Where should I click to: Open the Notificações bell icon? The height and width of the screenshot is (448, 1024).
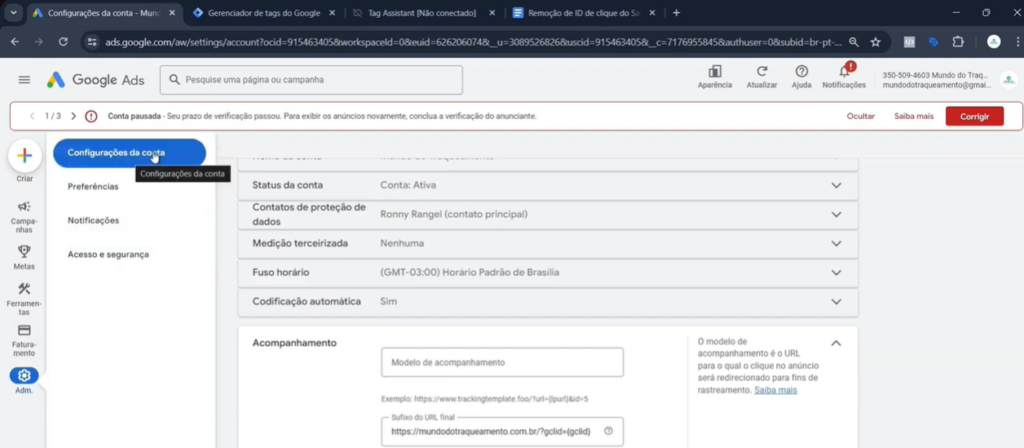[x=844, y=72]
